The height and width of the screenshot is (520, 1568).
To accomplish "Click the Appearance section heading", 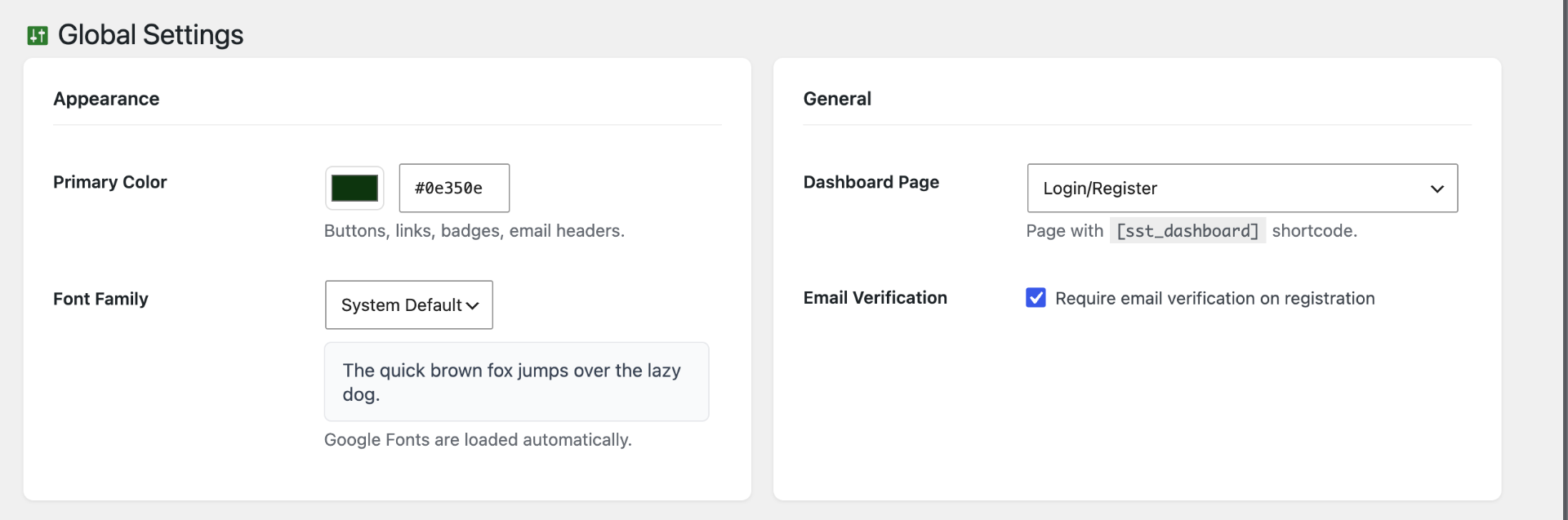I will (106, 99).
